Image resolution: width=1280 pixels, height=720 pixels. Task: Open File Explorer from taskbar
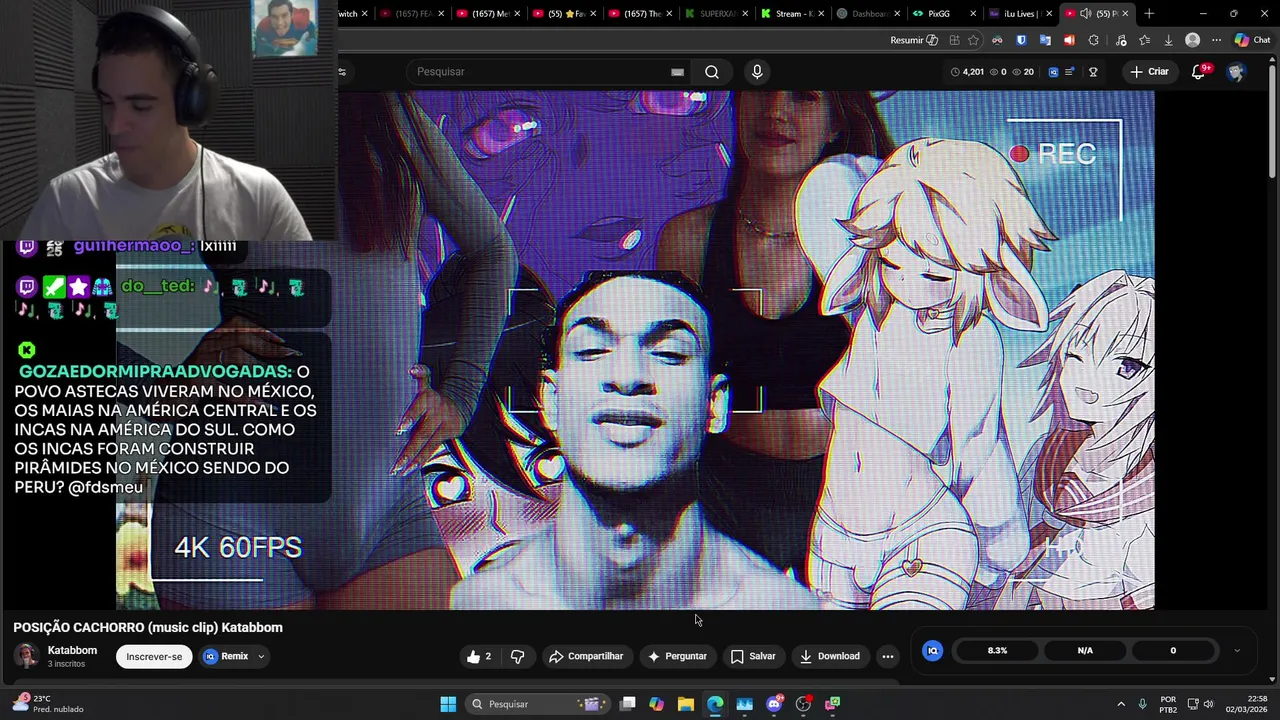coord(686,704)
